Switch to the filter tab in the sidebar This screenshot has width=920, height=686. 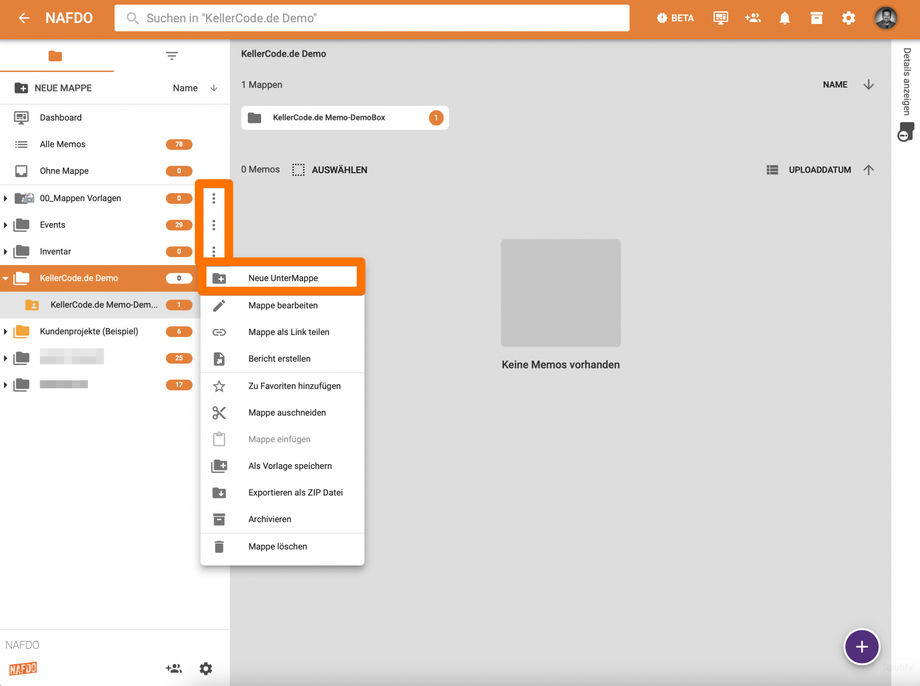[x=171, y=56]
